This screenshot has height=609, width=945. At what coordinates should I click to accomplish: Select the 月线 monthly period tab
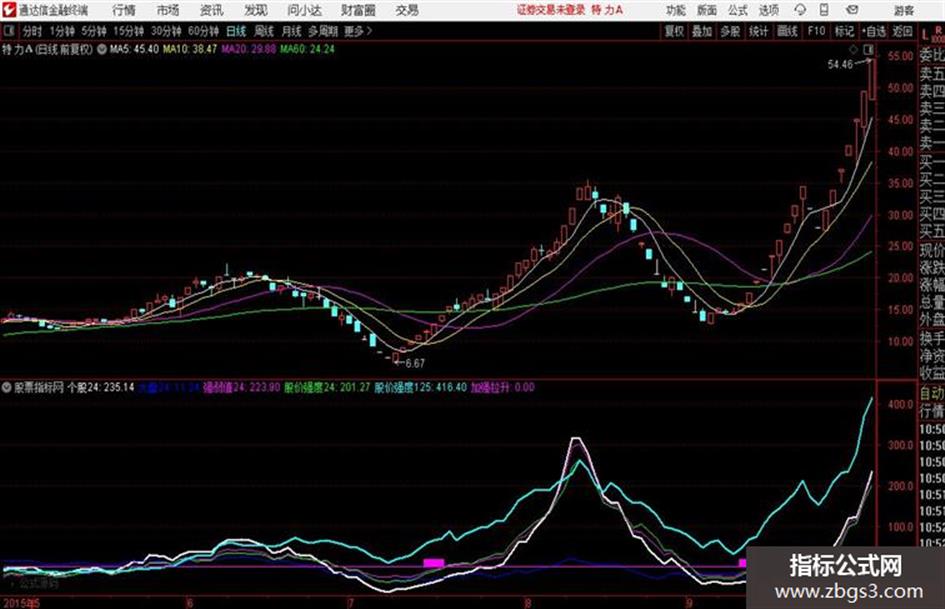[292, 31]
